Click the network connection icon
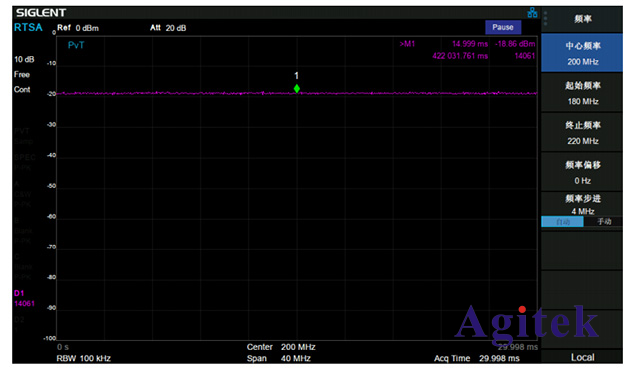640x371 pixels. coord(532,13)
